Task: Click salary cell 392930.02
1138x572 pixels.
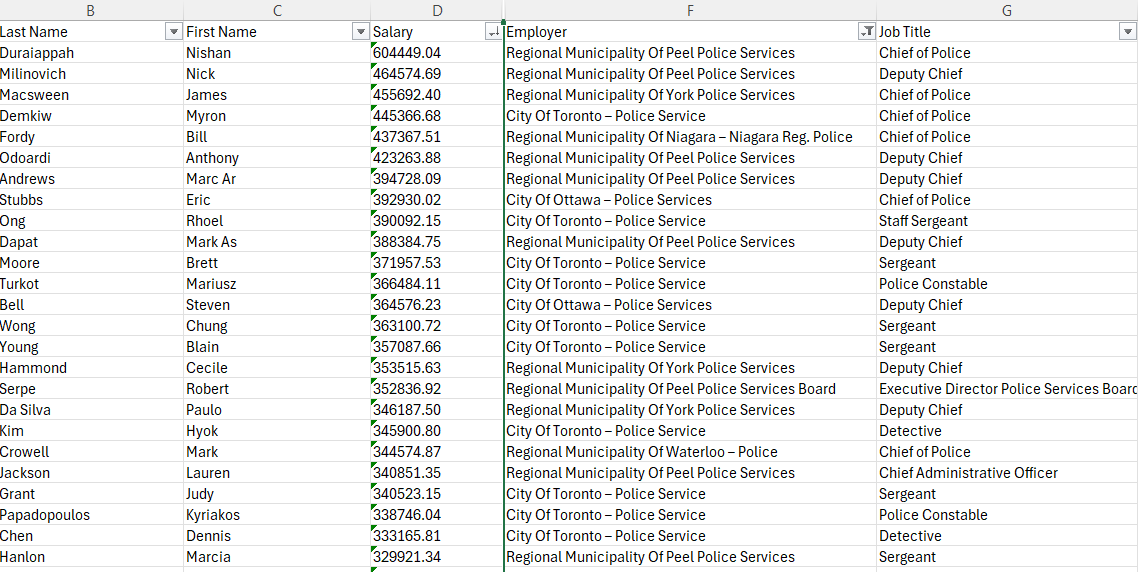Action: pos(437,200)
